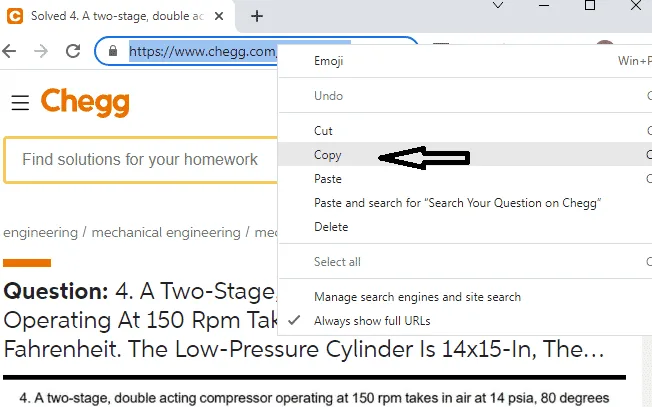
Task: Choose Select all in the context menu
Action: [x=464, y=262]
